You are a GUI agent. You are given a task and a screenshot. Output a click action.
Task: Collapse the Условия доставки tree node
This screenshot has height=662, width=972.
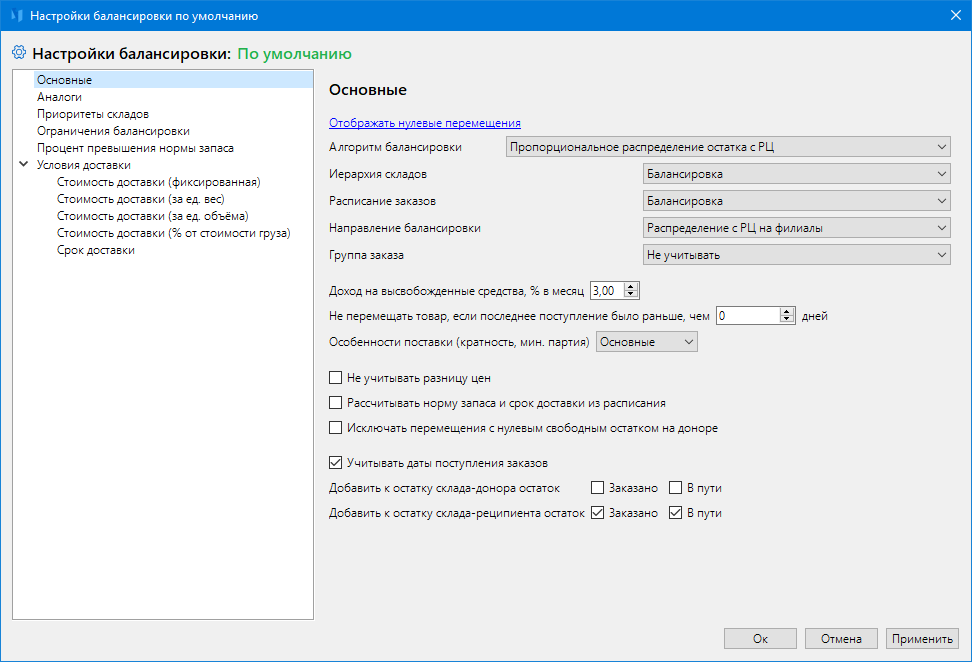coord(23,165)
